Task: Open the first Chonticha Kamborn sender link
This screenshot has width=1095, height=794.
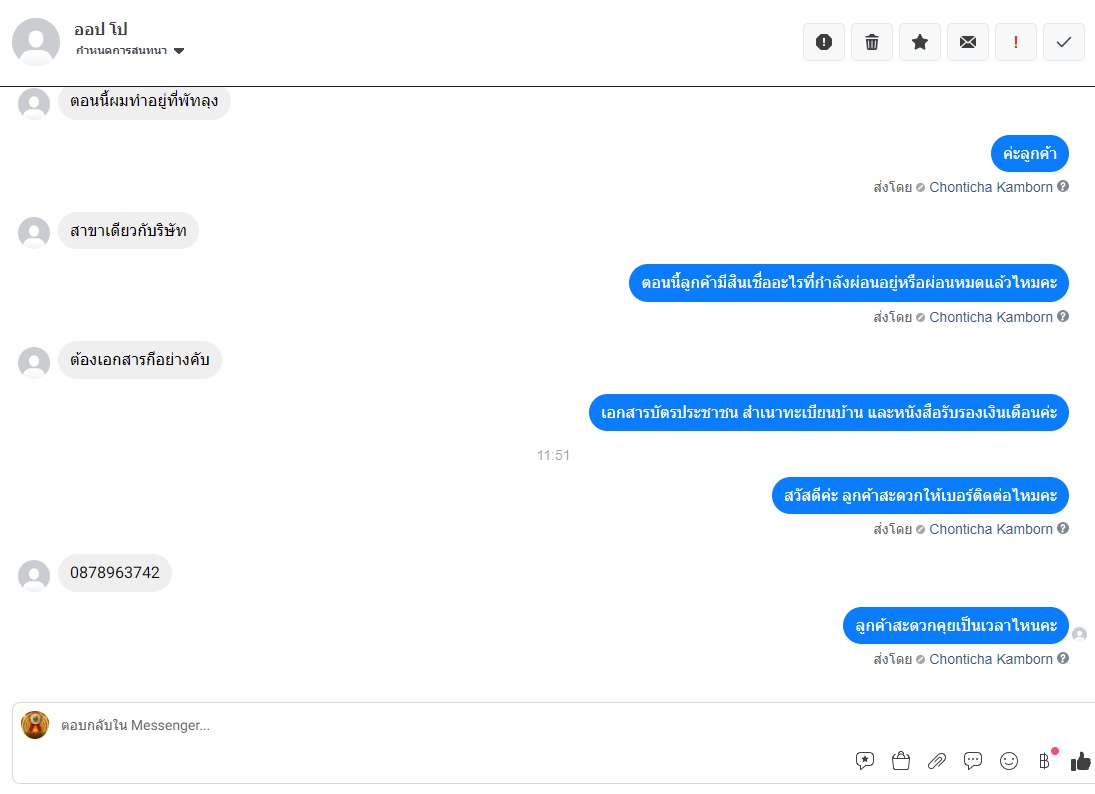Action: (x=990, y=187)
